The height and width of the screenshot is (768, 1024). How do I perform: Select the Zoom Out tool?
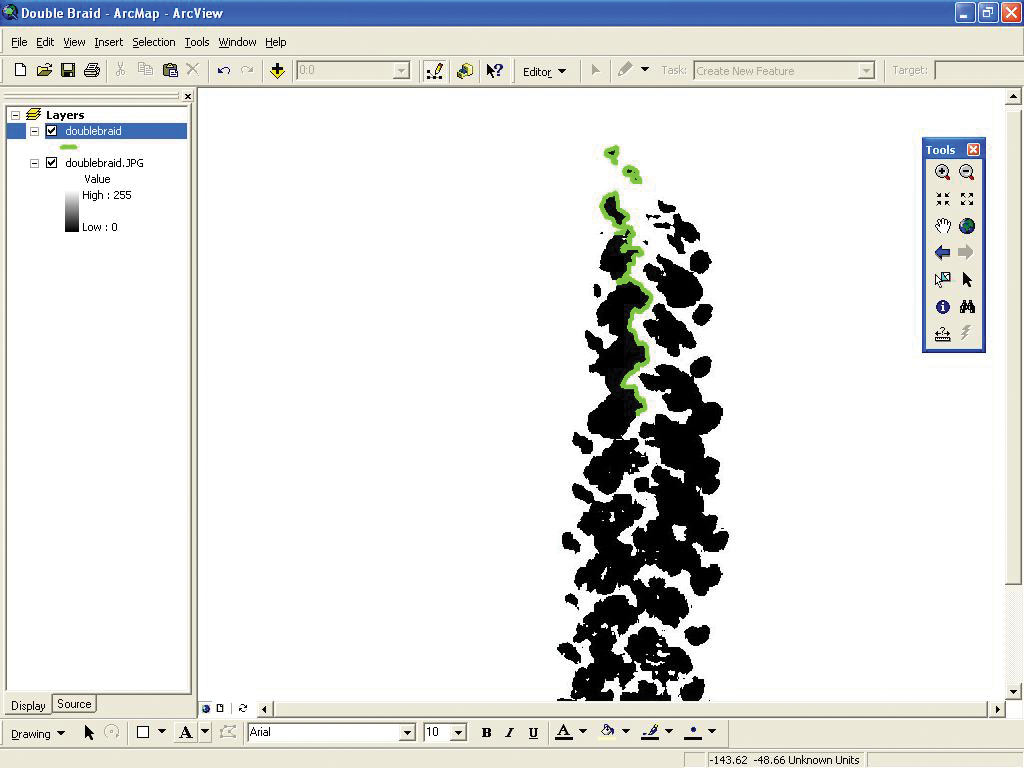click(967, 172)
